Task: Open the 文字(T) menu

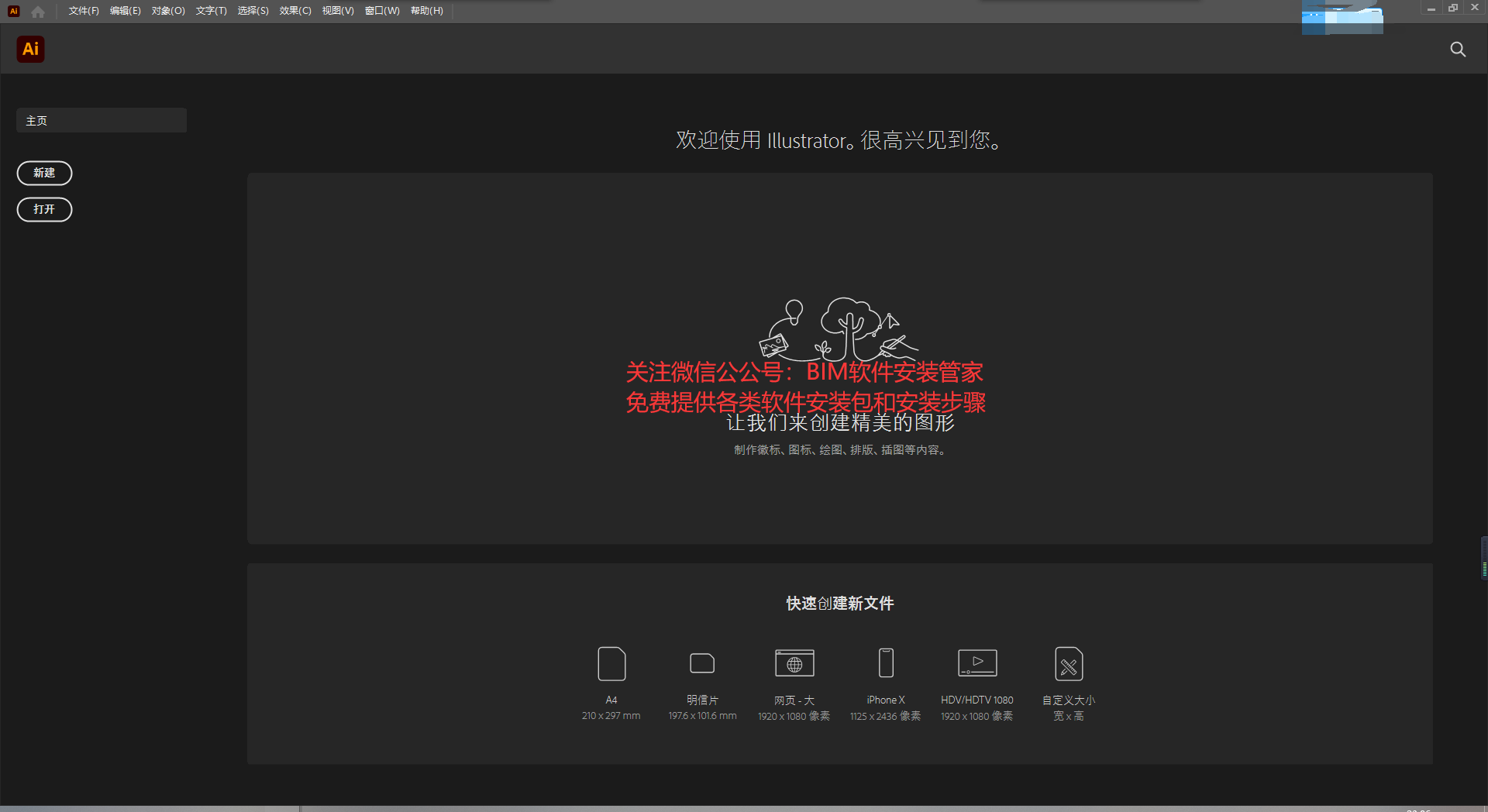Action: (x=211, y=11)
